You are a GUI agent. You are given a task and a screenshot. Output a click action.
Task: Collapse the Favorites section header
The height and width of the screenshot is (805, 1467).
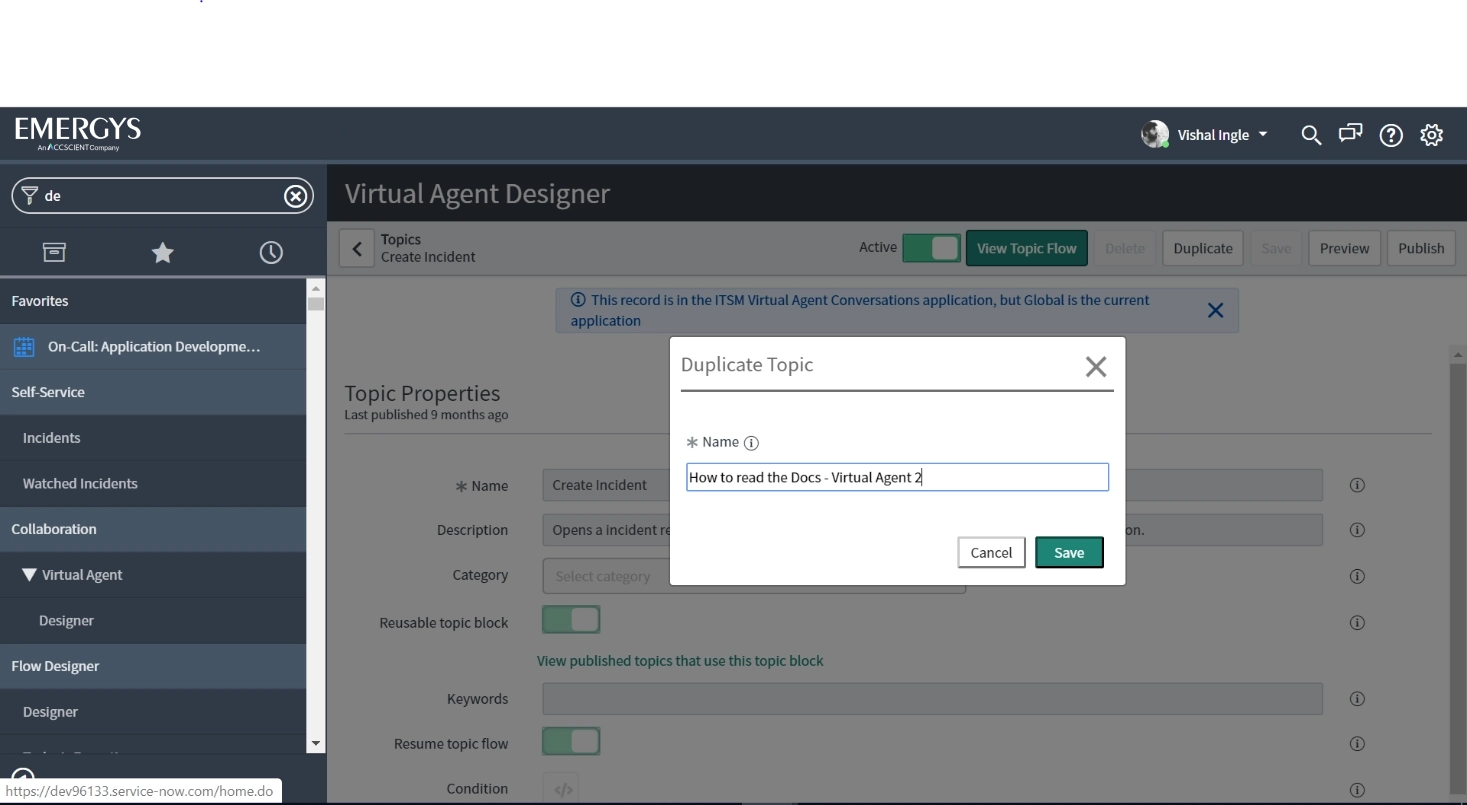pyautogui.click(x=153, y=301)
